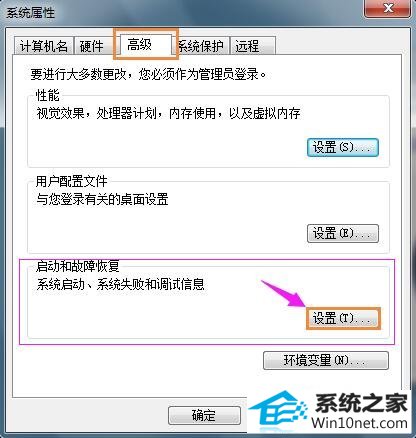Go to the 系统保护 tab
This screenshot has width=416, height=438.
pyautogui.click(x=201, y=46)
